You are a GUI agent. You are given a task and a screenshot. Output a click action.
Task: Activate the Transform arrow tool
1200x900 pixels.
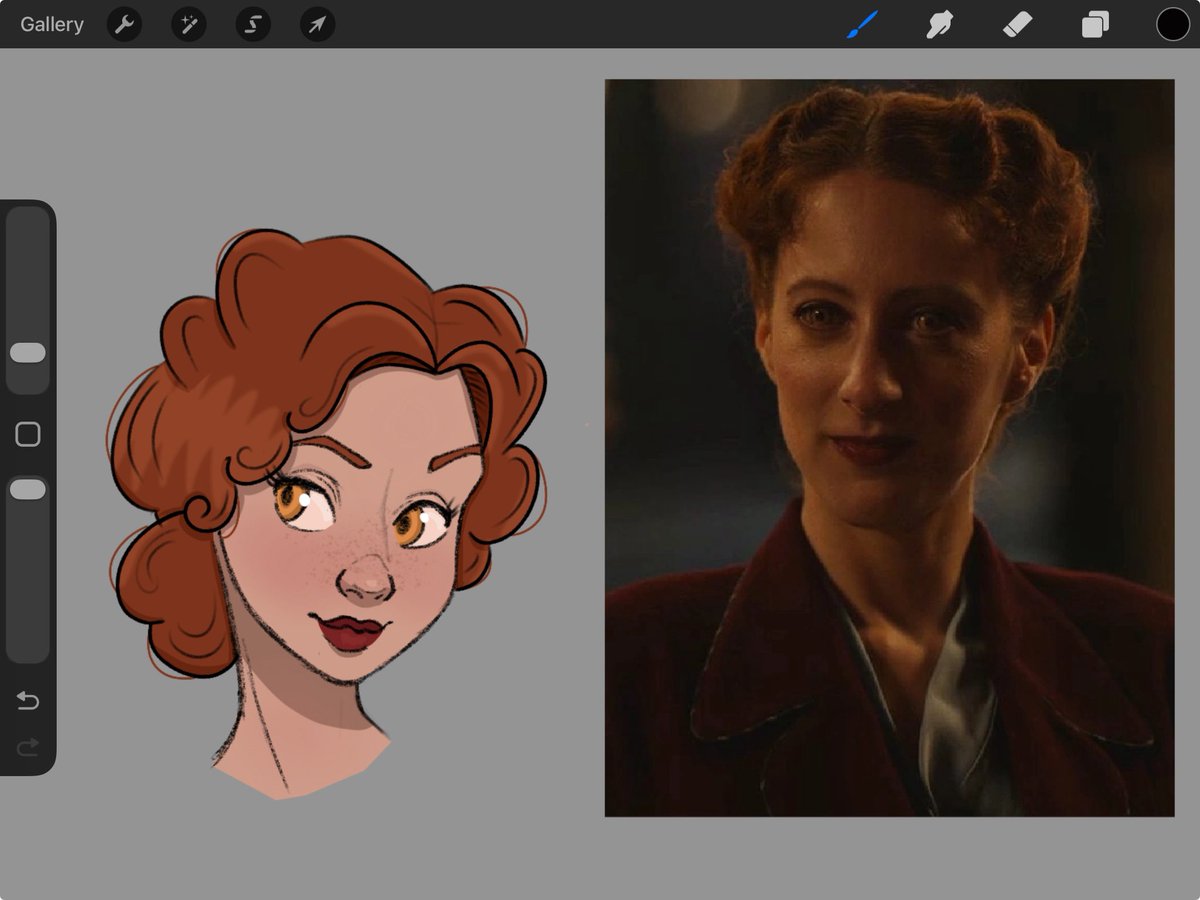tap(317, 25)
